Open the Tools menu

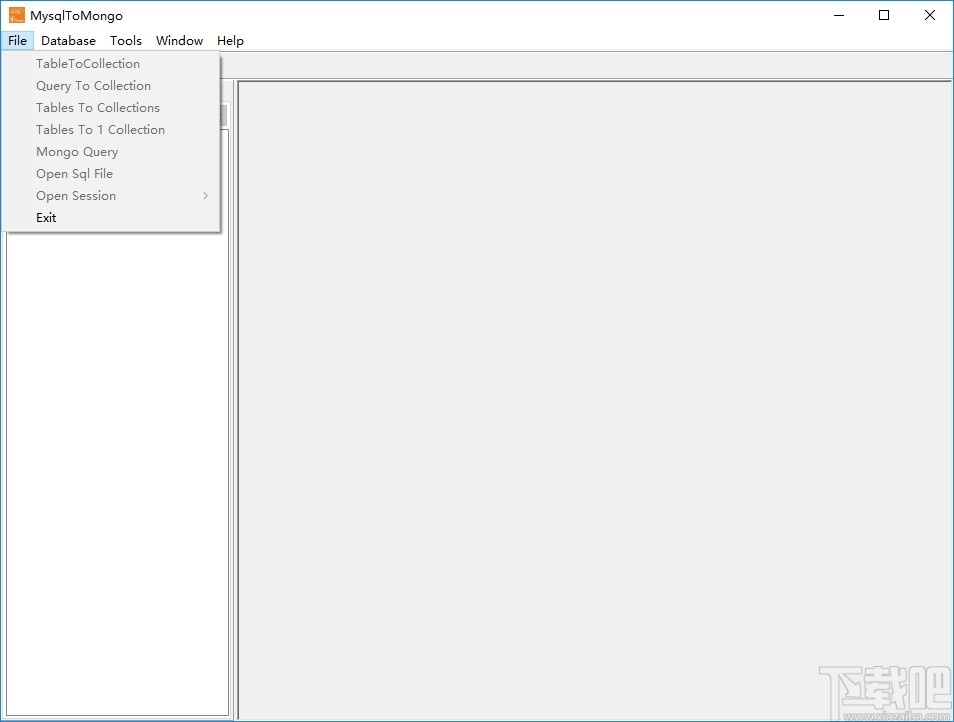click(x=125, y=40)
